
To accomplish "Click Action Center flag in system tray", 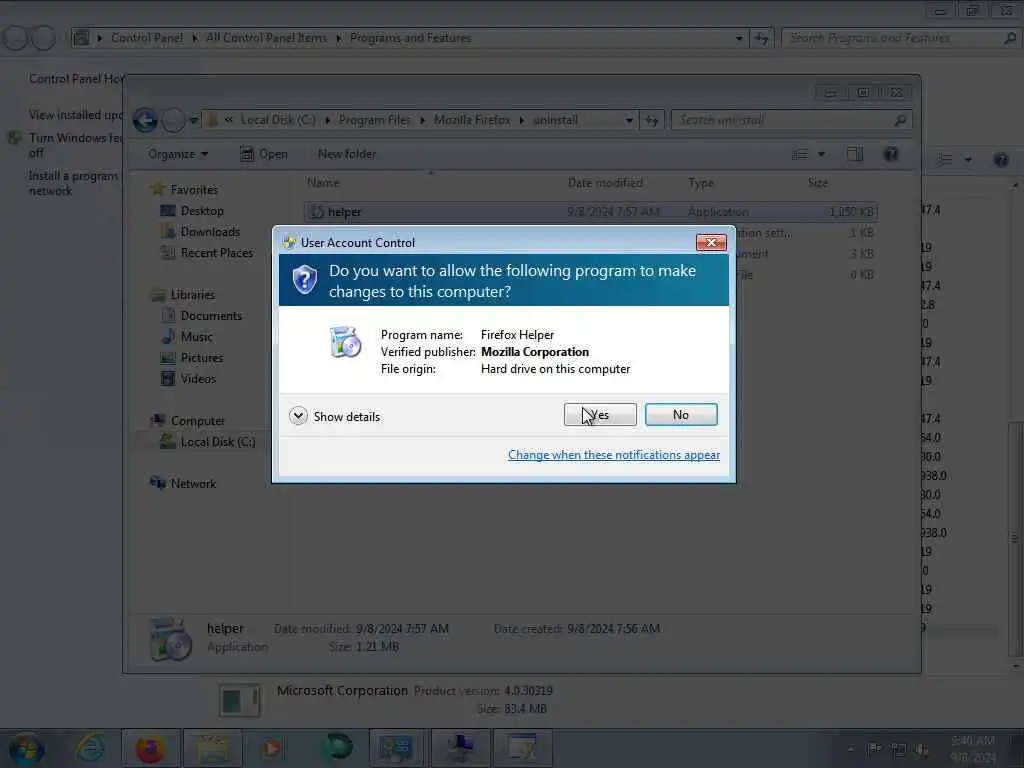I will click(x=874, y=749).
